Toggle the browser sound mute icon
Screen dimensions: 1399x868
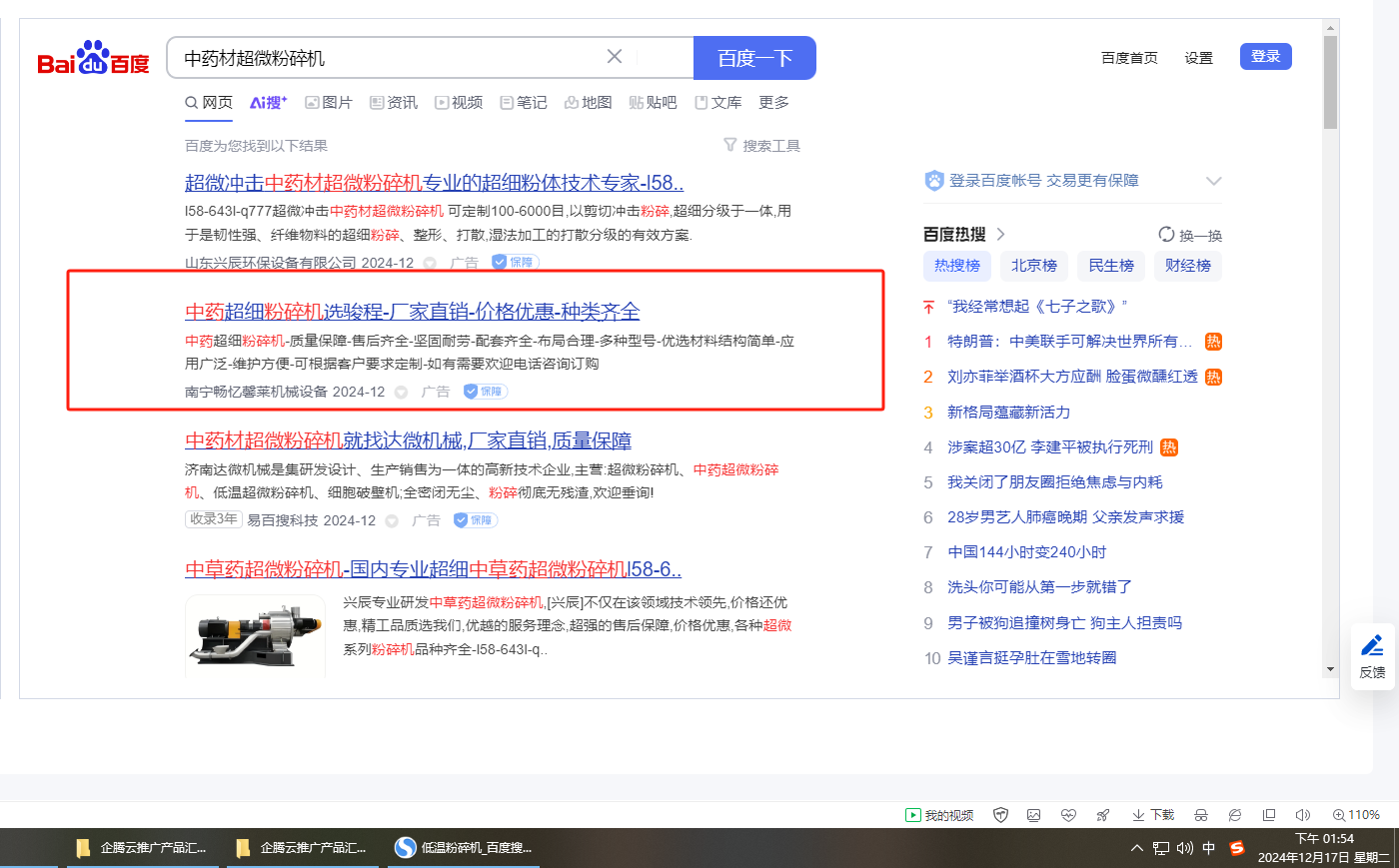click(1302, 815)
